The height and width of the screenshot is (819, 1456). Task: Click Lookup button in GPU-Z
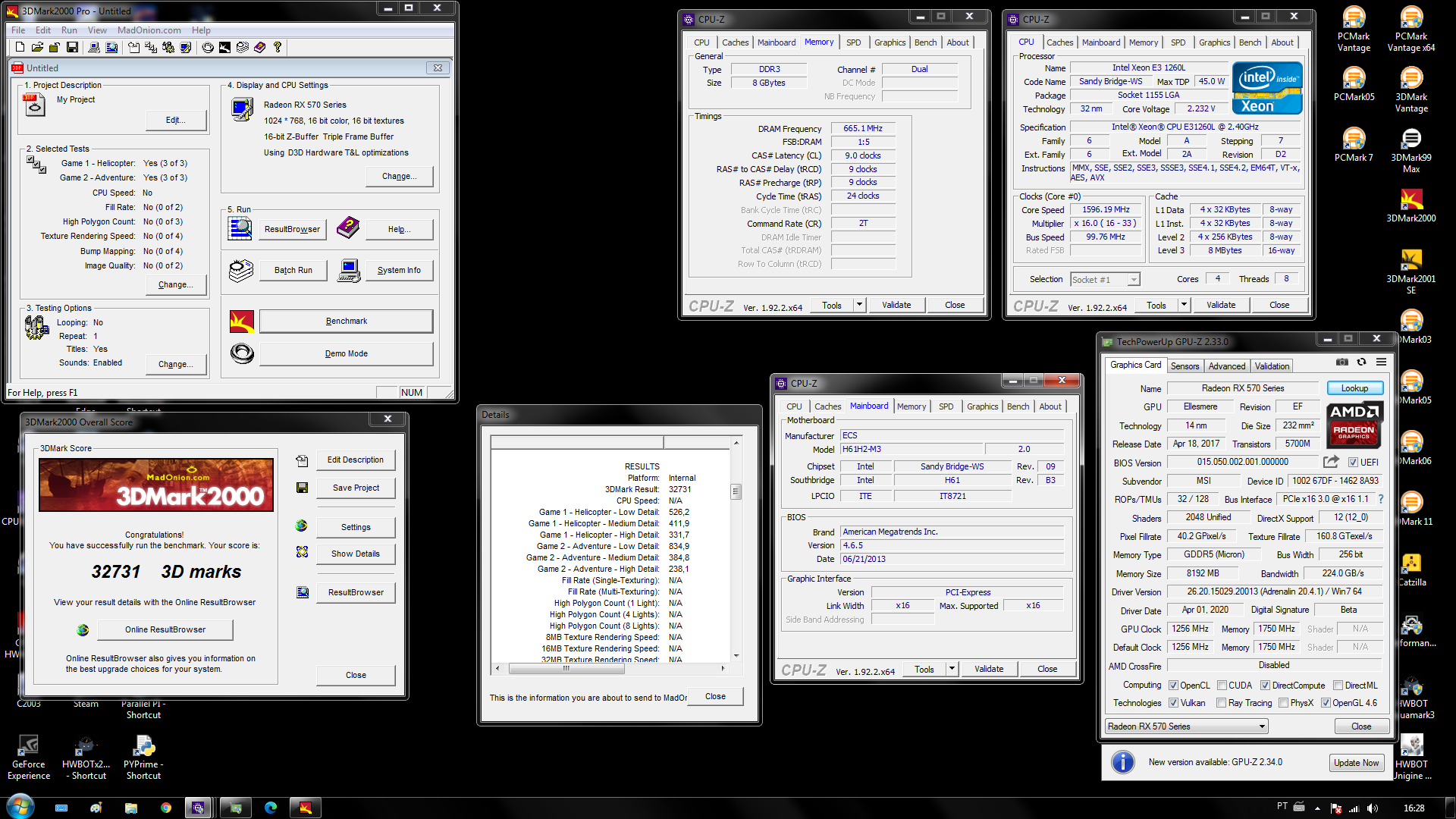click(x=1354, y=388)
